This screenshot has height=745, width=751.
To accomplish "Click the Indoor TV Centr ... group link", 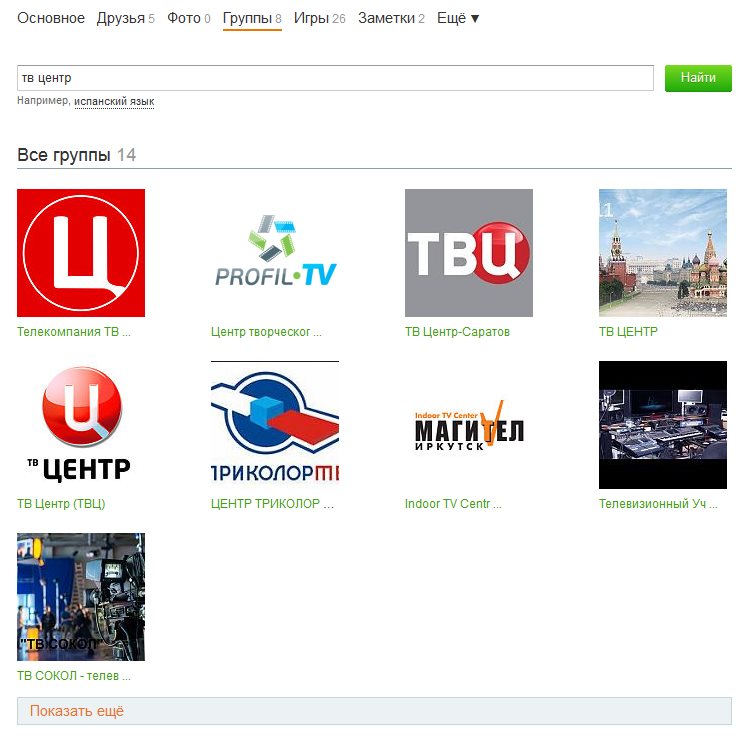I will tap(453, 504).
